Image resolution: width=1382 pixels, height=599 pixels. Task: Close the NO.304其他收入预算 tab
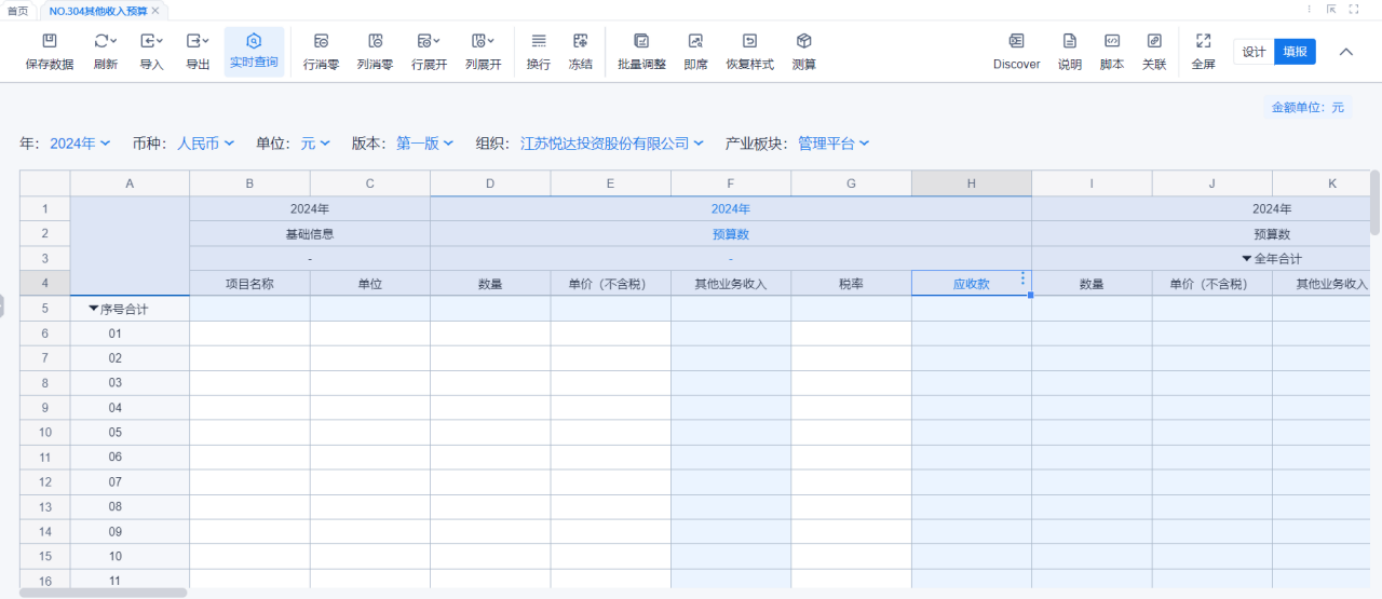click(155, 10)
